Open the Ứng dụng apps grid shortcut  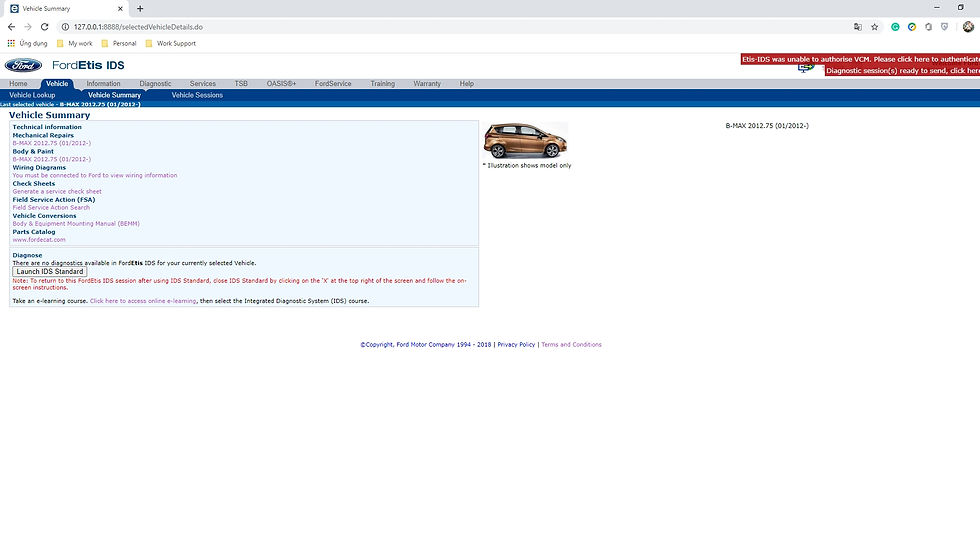[28, 44]
